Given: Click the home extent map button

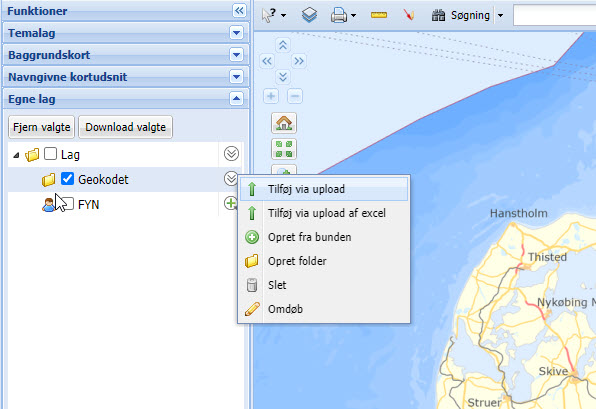Looking at the screenshot, I should [284, 123].
